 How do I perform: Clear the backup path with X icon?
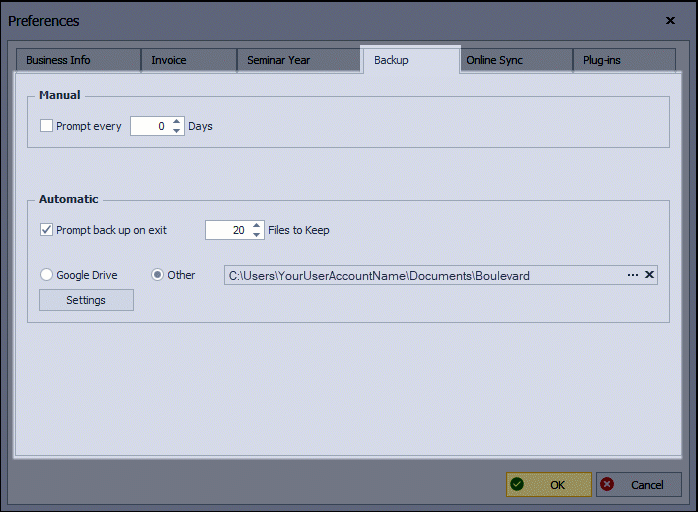(x=649, y=275)
